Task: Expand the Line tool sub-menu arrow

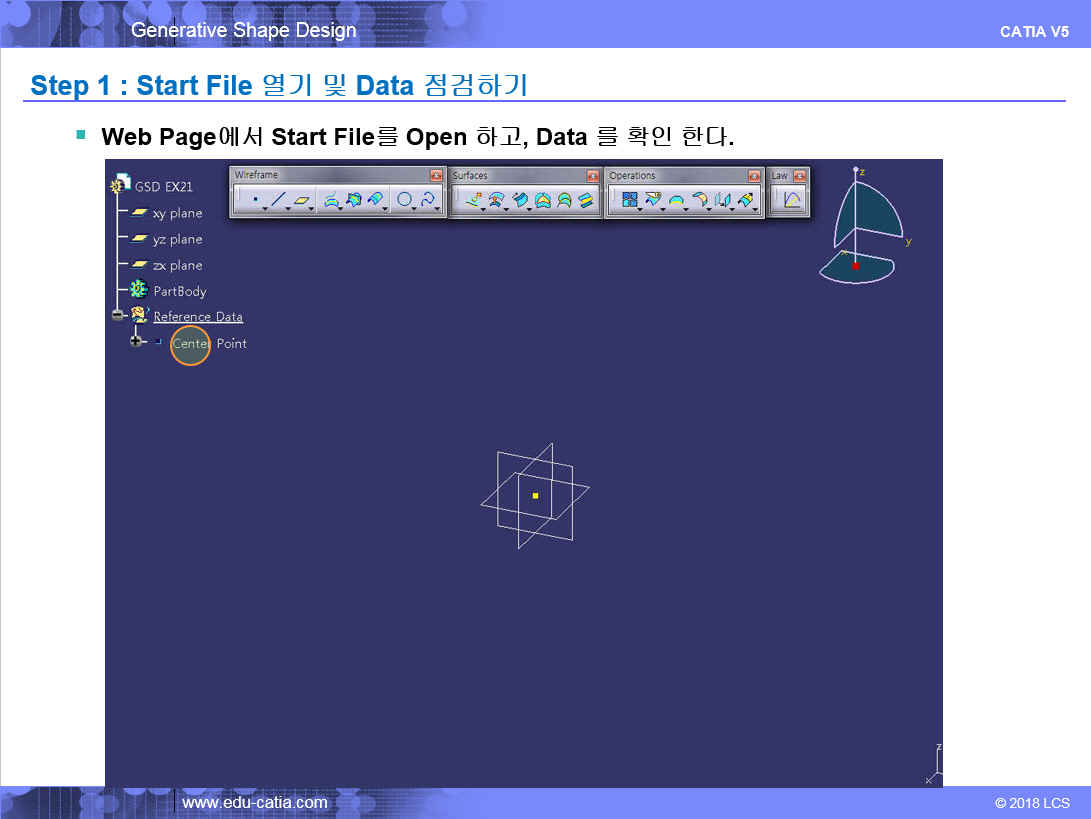Action: 289,209
